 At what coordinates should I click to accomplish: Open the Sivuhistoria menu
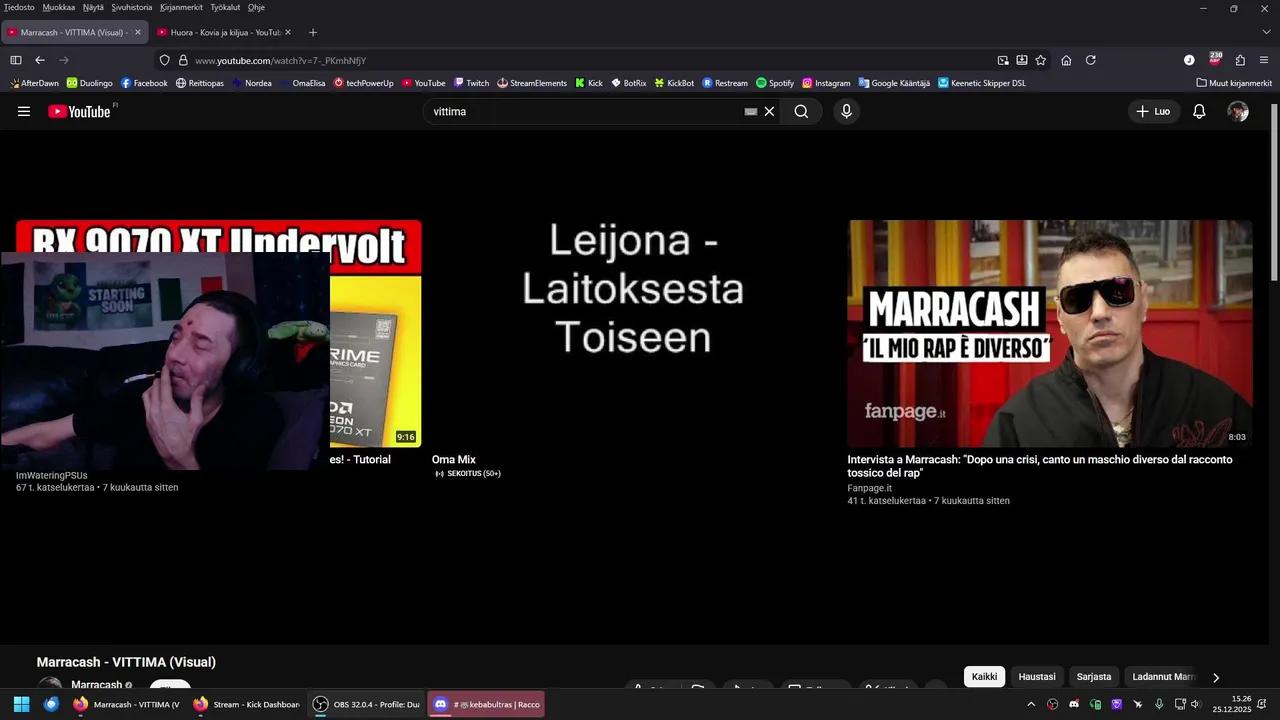[131, 7]
